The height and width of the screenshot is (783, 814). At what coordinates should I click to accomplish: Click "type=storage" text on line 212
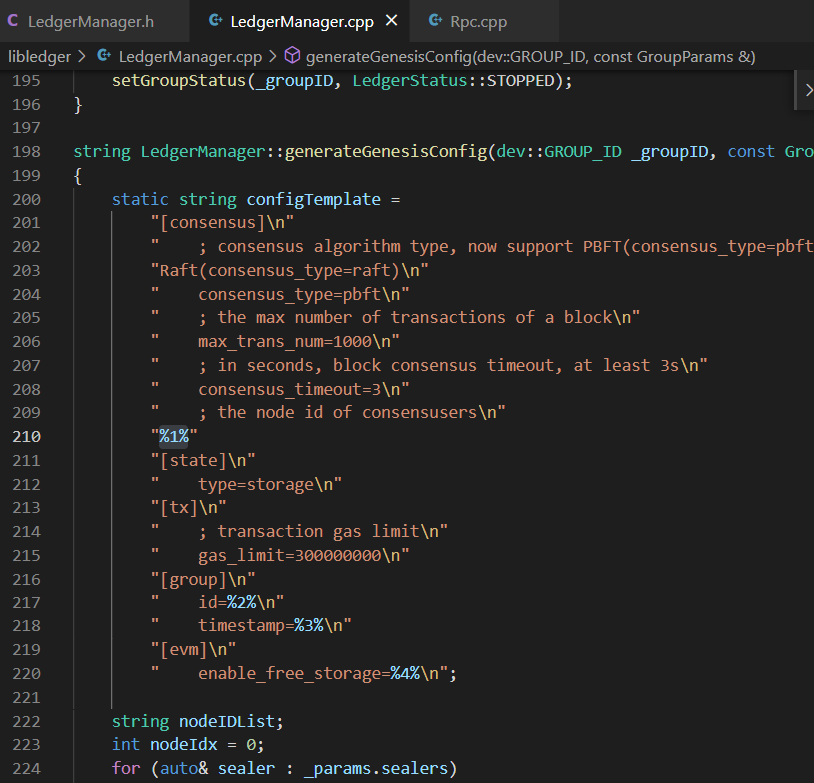pyautogui.click(x=256, y=484)
